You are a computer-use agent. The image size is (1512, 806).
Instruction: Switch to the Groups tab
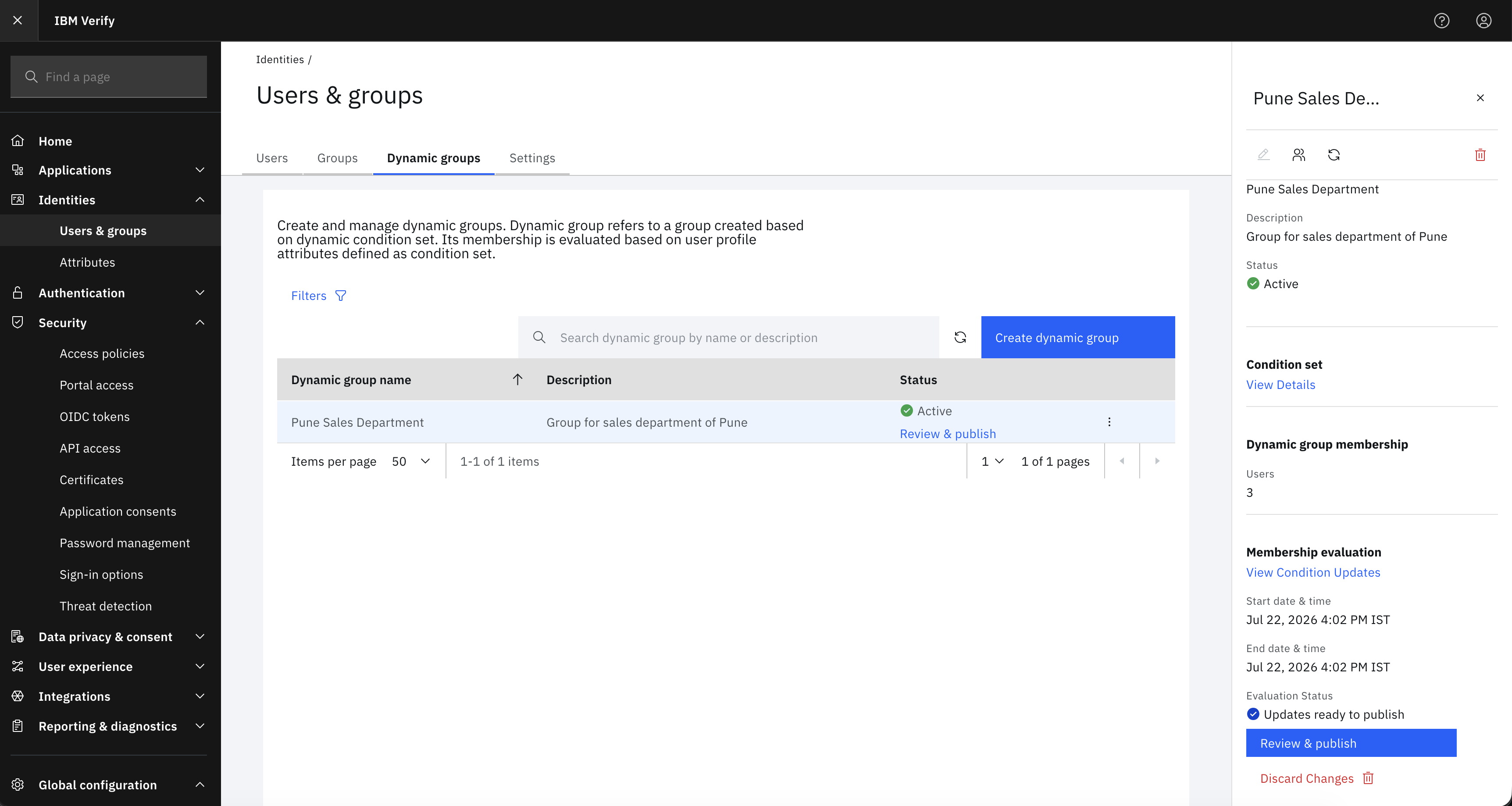[338, 158]
